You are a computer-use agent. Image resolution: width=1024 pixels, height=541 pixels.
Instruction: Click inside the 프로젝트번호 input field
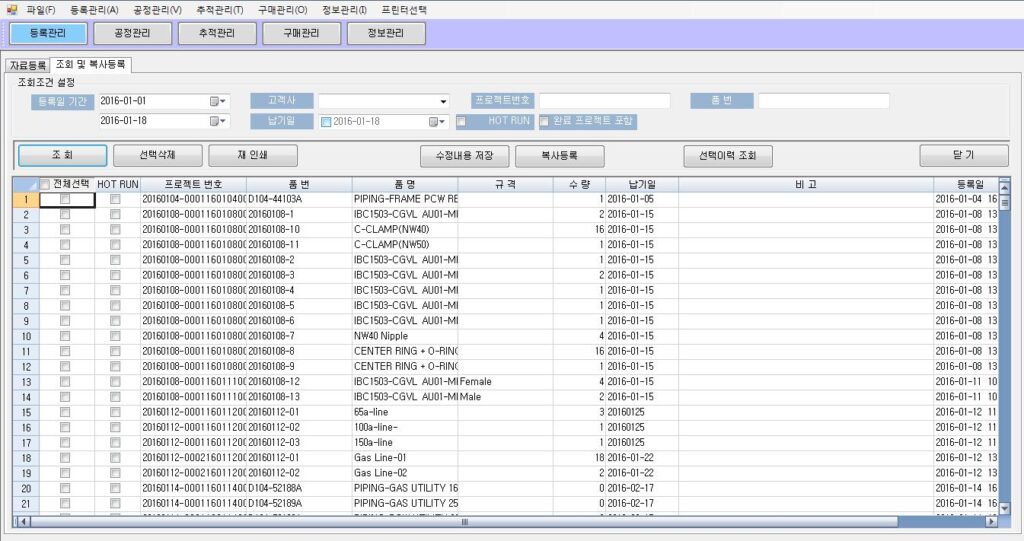604,101
